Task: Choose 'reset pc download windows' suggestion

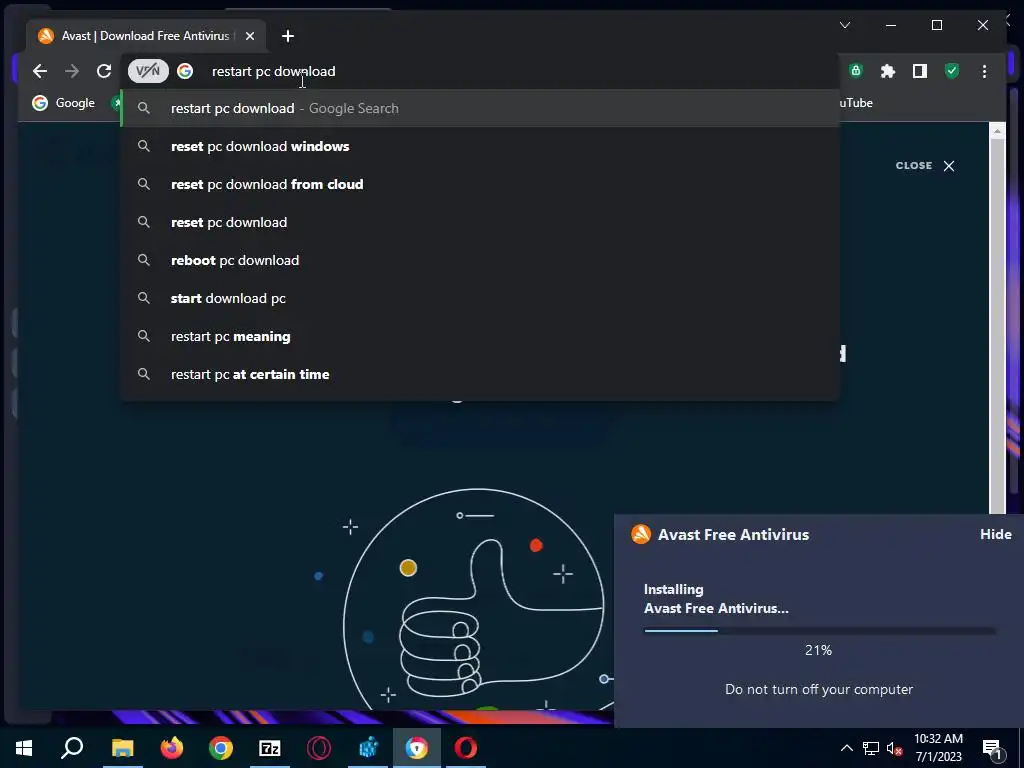Action: coord(480,146)
